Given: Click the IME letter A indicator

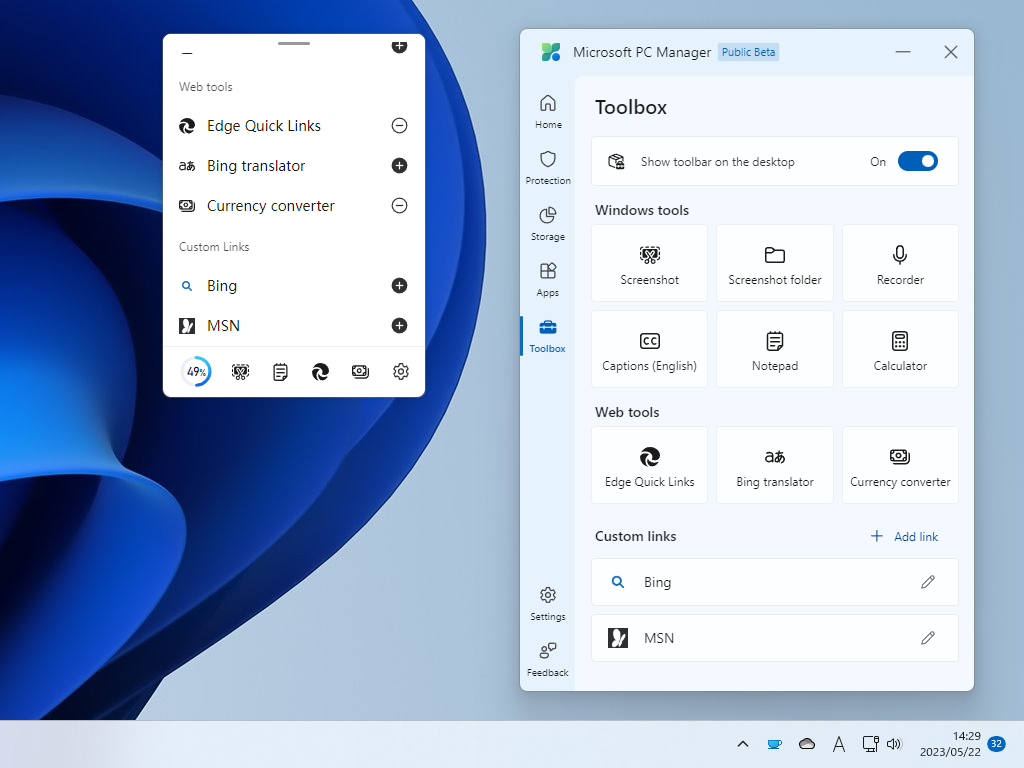Looking at the screenshot, I should point(839,744).
